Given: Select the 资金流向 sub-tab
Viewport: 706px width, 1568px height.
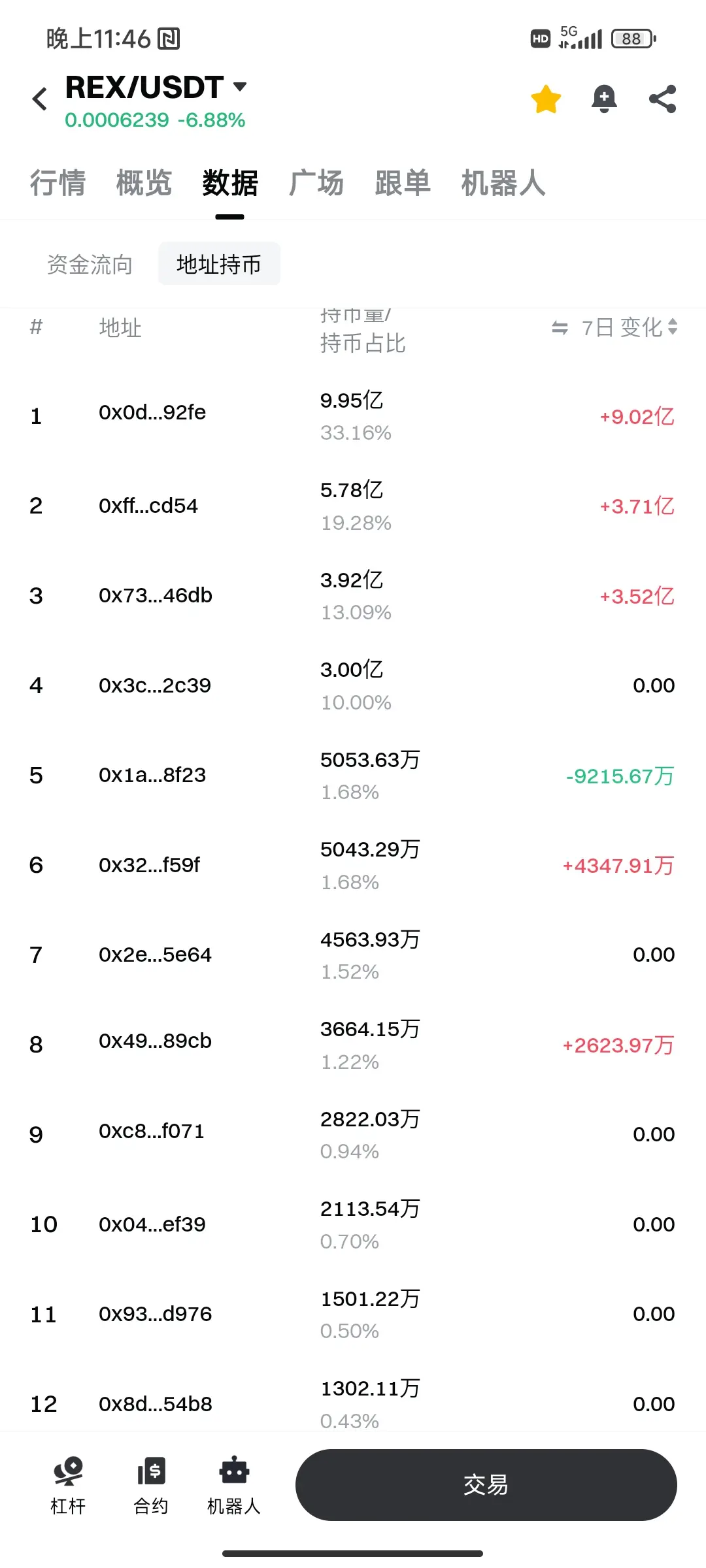Looking at the screenshot, I should [90, 265].
